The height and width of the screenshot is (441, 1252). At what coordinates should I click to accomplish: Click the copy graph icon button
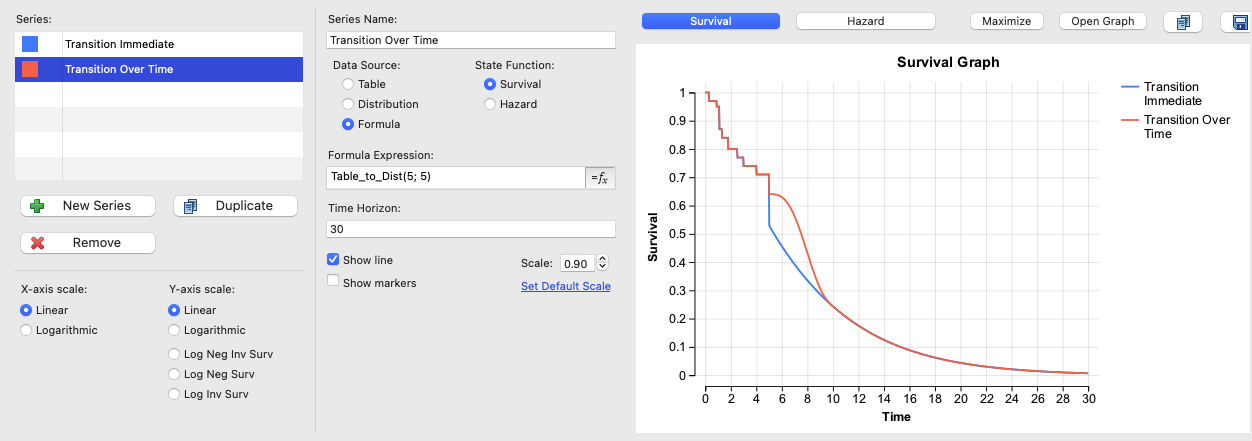pos(1183,21)
